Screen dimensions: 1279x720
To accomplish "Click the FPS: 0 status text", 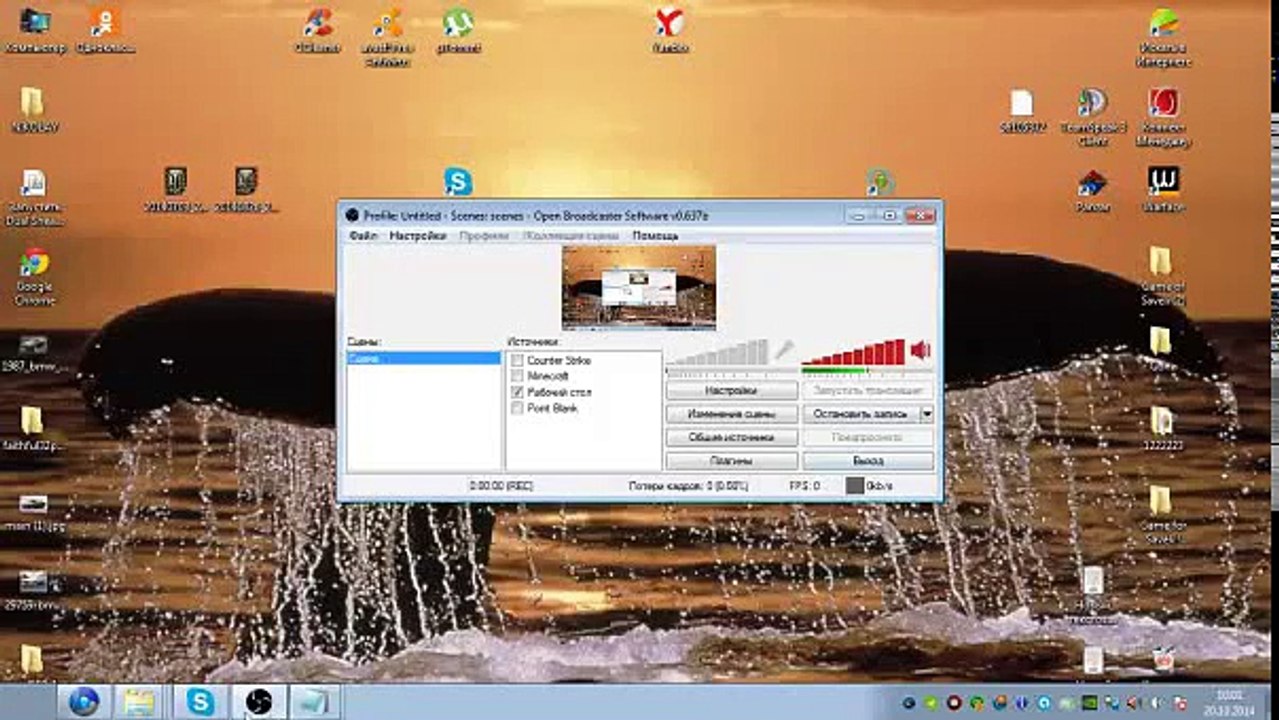I will pyautogui.click(x=805, y=485).
